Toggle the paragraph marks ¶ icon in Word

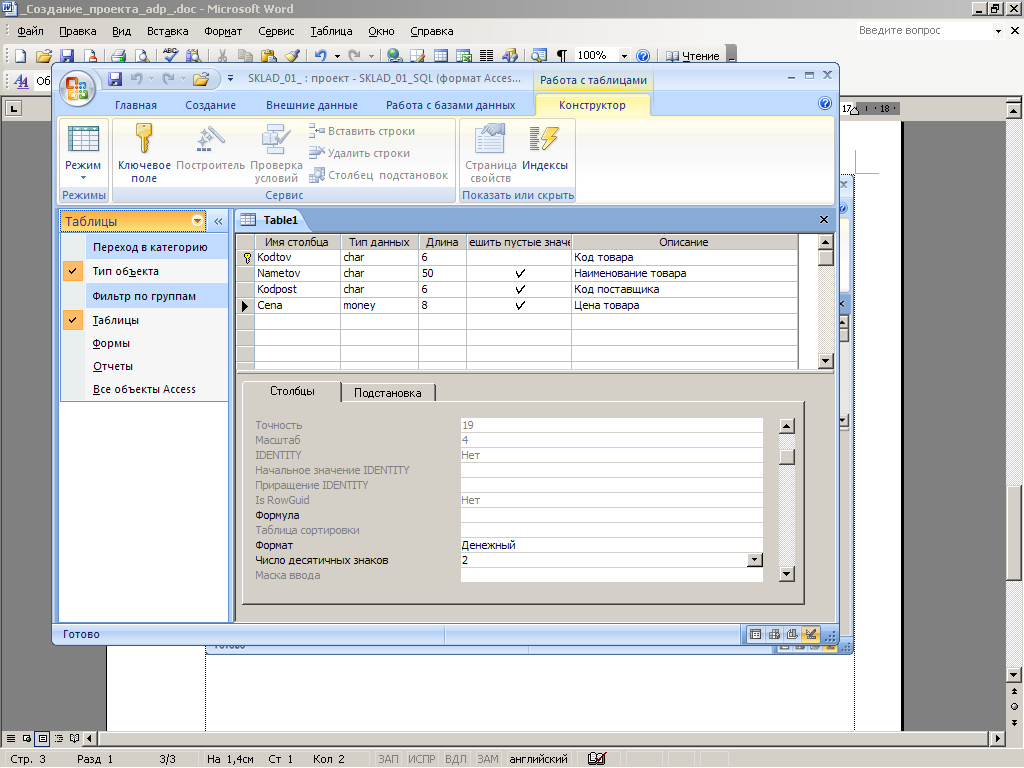[562, 56]
